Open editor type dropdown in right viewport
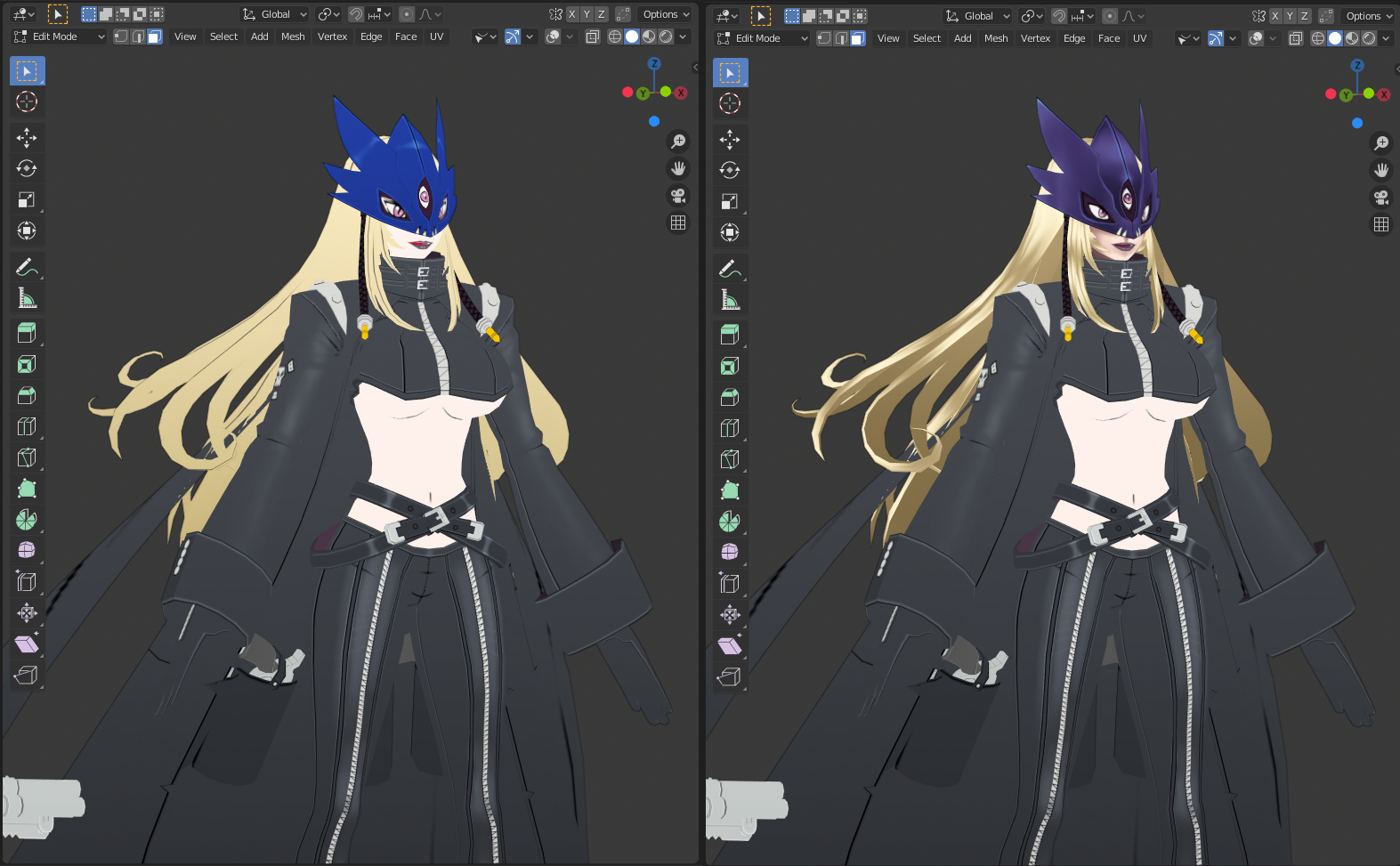Screen dimensions: 1400x866 [x=727, y=16]
